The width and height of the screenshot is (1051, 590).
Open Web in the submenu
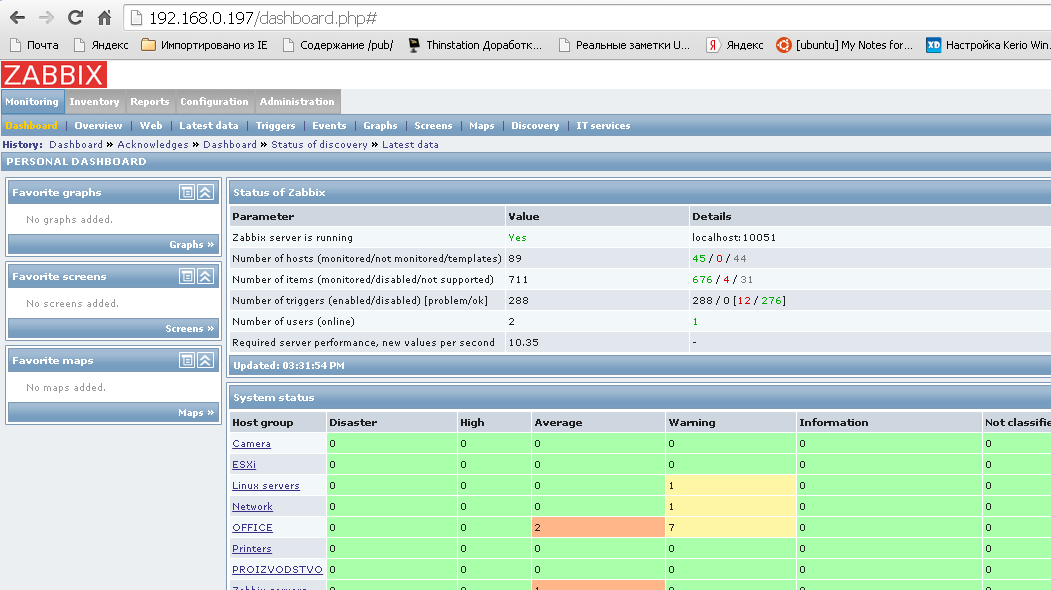pyautogui.click(x=151, y=125)
